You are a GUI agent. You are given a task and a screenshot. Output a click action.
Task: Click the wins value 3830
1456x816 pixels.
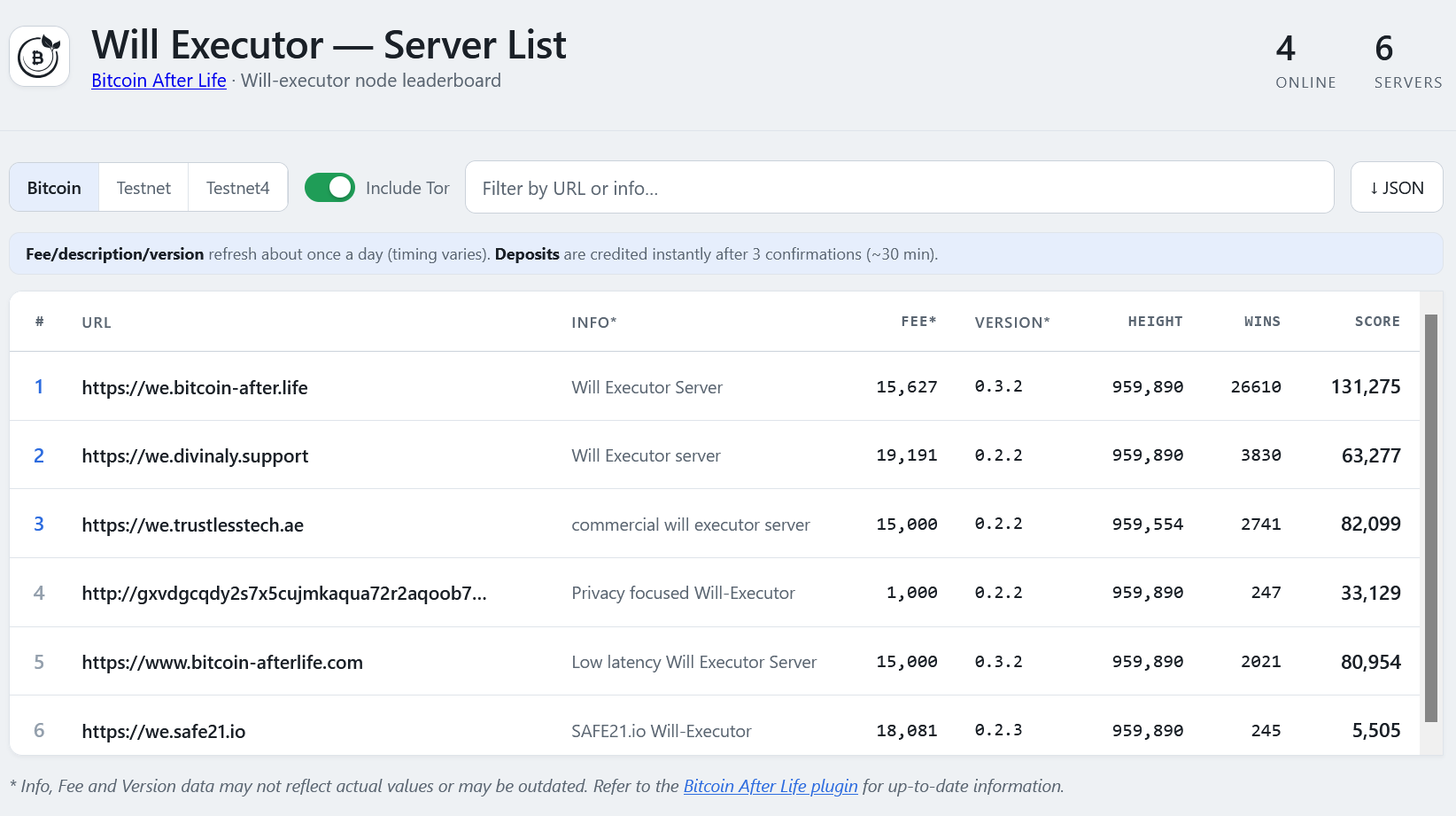point(1260,455)
